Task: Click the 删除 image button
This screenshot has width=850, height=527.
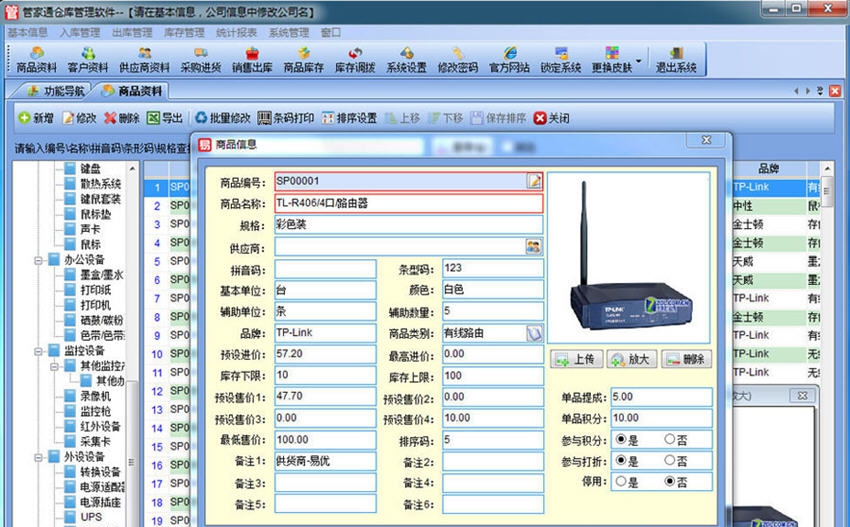Action: (686, 359)
